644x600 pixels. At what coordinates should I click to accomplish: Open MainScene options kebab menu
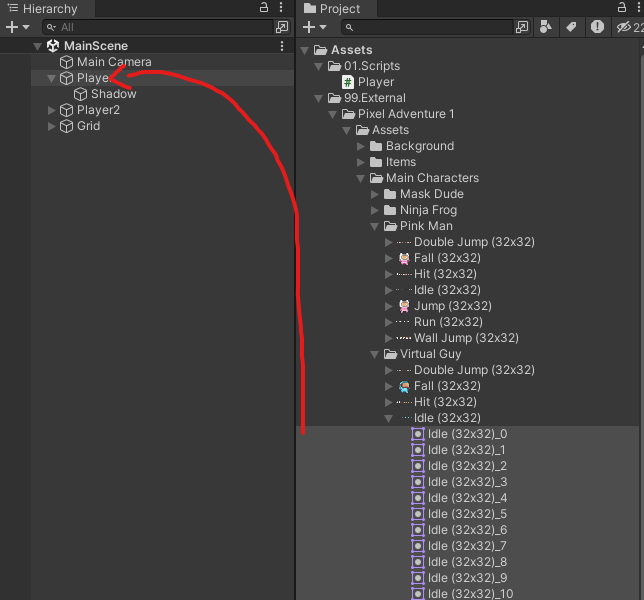pos(282,46)
